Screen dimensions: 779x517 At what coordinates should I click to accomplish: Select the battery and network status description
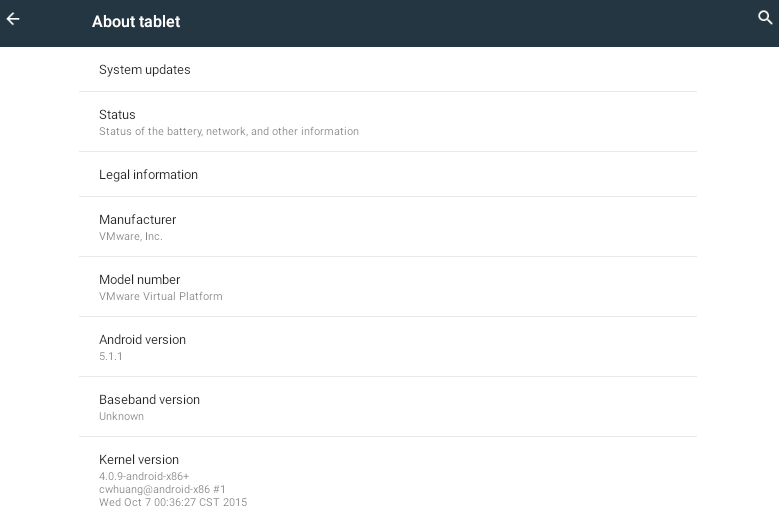coord(229,131)
